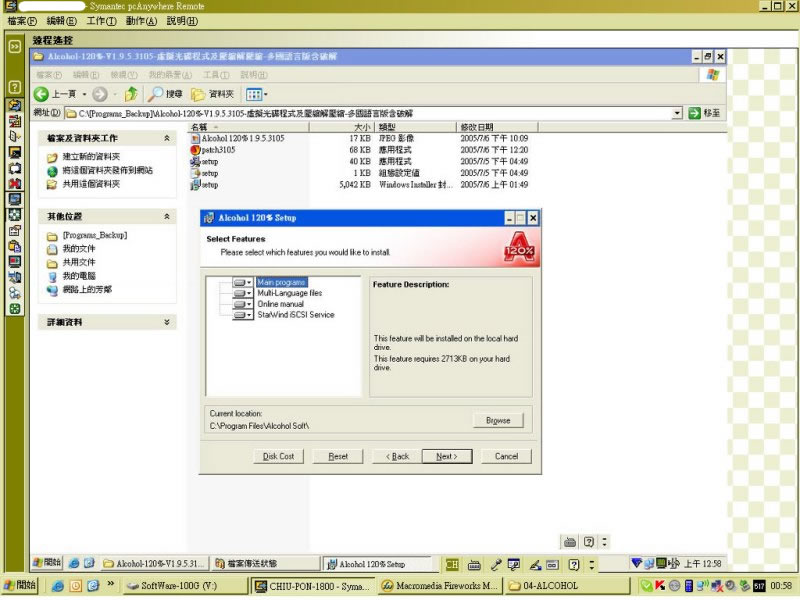Select the 5,042 KB setup Windows Installer file
Image resolution: width=800 pixels, height=600 pixels.
point(205,185)
